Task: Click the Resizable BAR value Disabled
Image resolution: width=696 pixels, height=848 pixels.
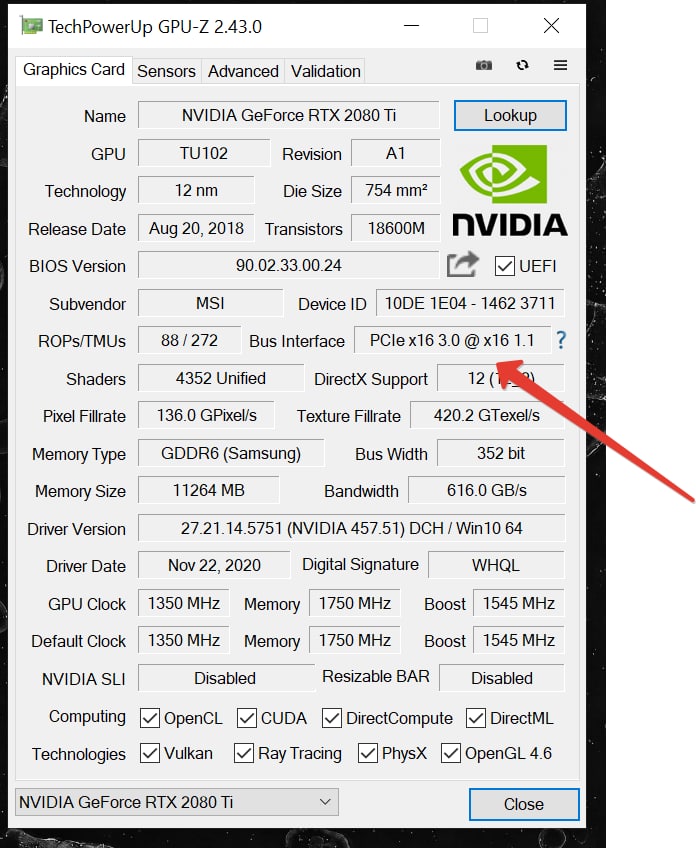Action: click(502, 678)
